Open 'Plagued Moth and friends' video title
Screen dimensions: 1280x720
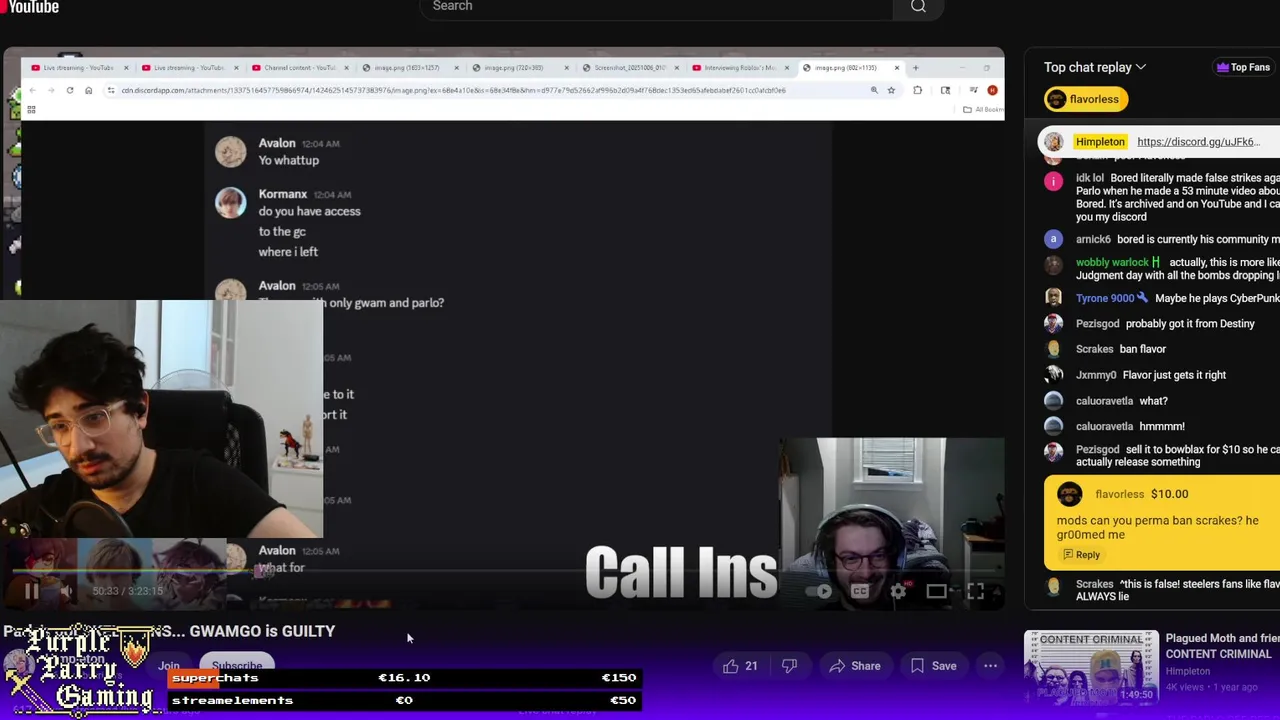tap(1223, 646)
